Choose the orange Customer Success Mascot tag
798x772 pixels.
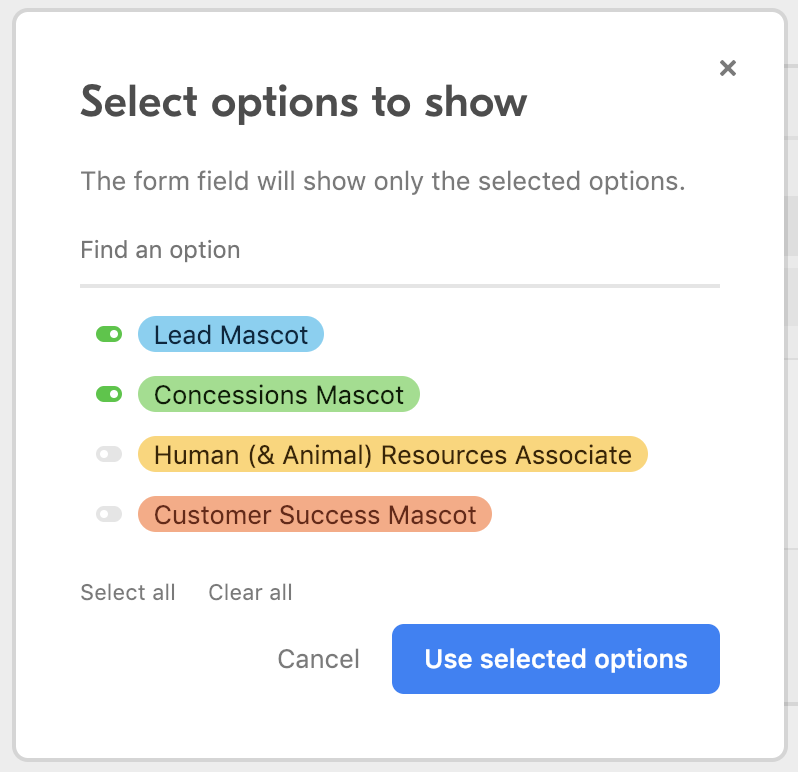click(315, 514)
